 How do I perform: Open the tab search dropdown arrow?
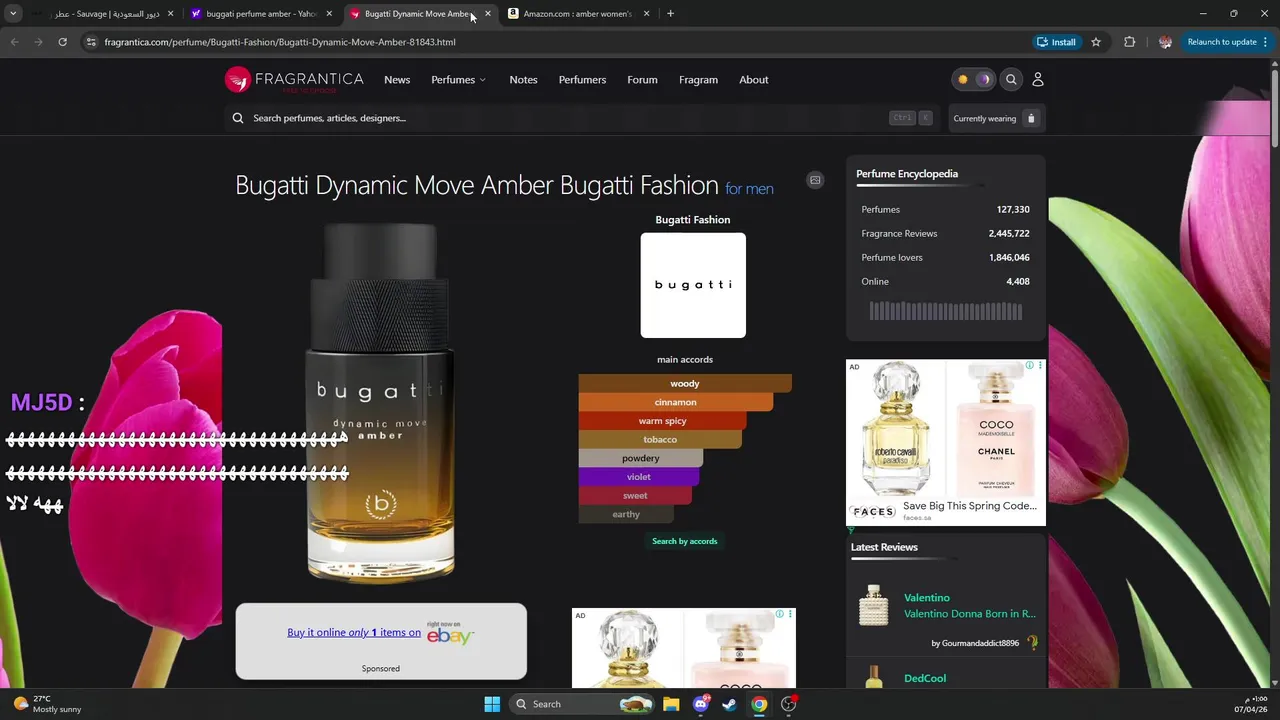(x=13, y=14)
